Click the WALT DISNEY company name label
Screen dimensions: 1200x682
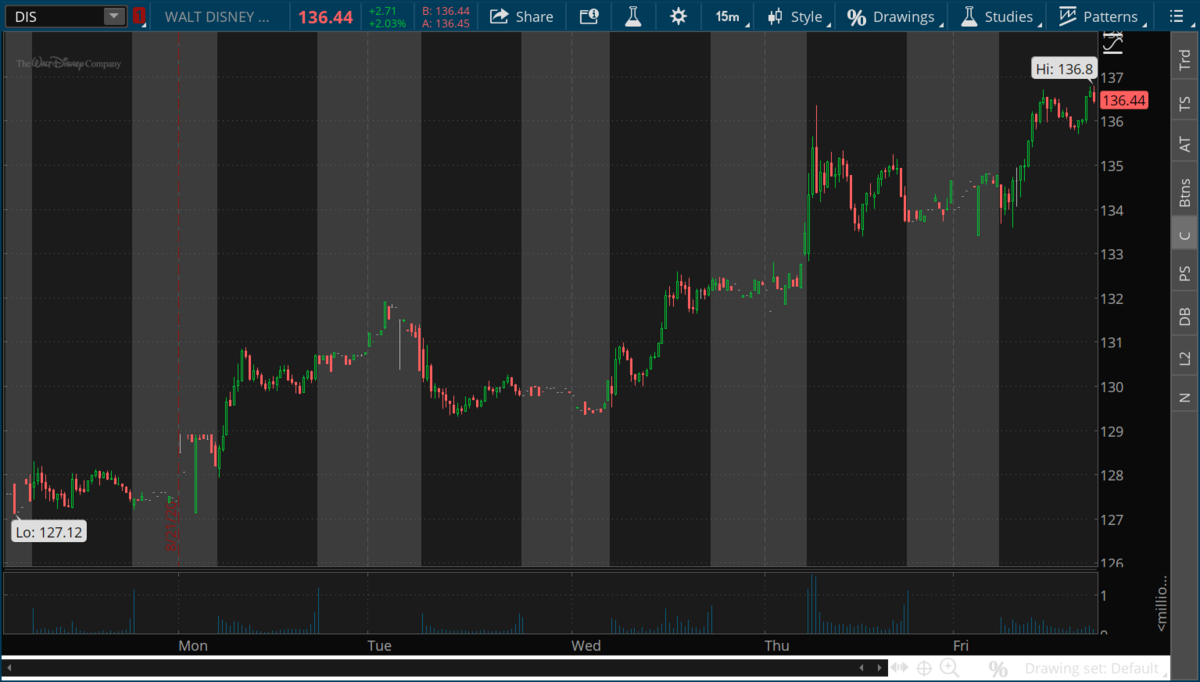coord(217,17)
